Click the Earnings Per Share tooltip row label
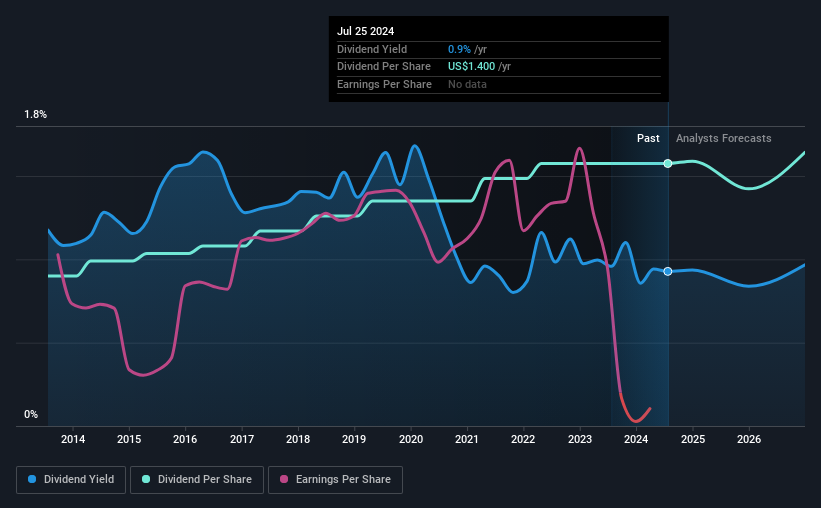This screenshot has height=508, width=821. (x=384, y=84)
